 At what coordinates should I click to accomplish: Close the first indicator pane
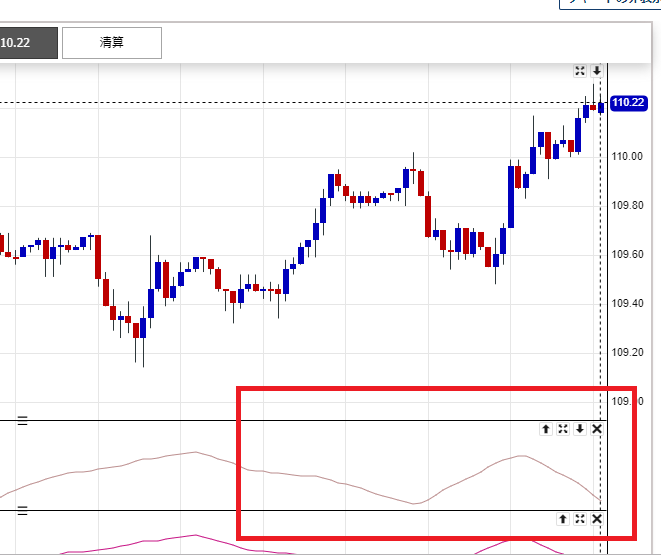(x=597, y=429)
